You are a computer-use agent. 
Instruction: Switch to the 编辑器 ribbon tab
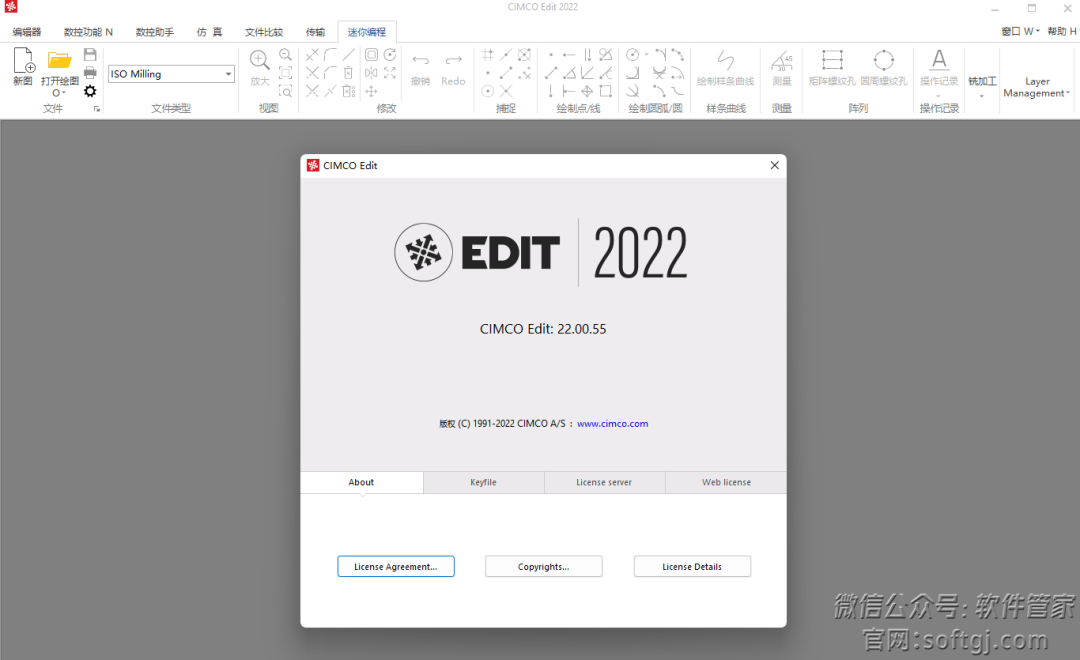(27, 32)
